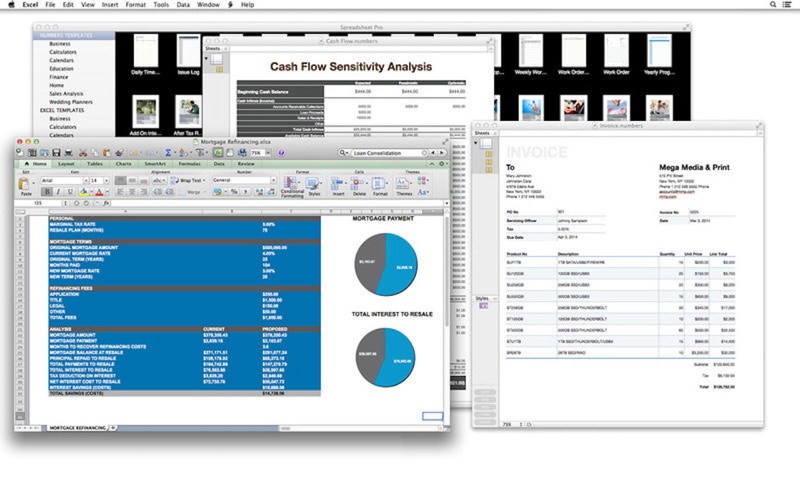Open Spotlight search magnifier in menu bar

click(x=773, y=5)
